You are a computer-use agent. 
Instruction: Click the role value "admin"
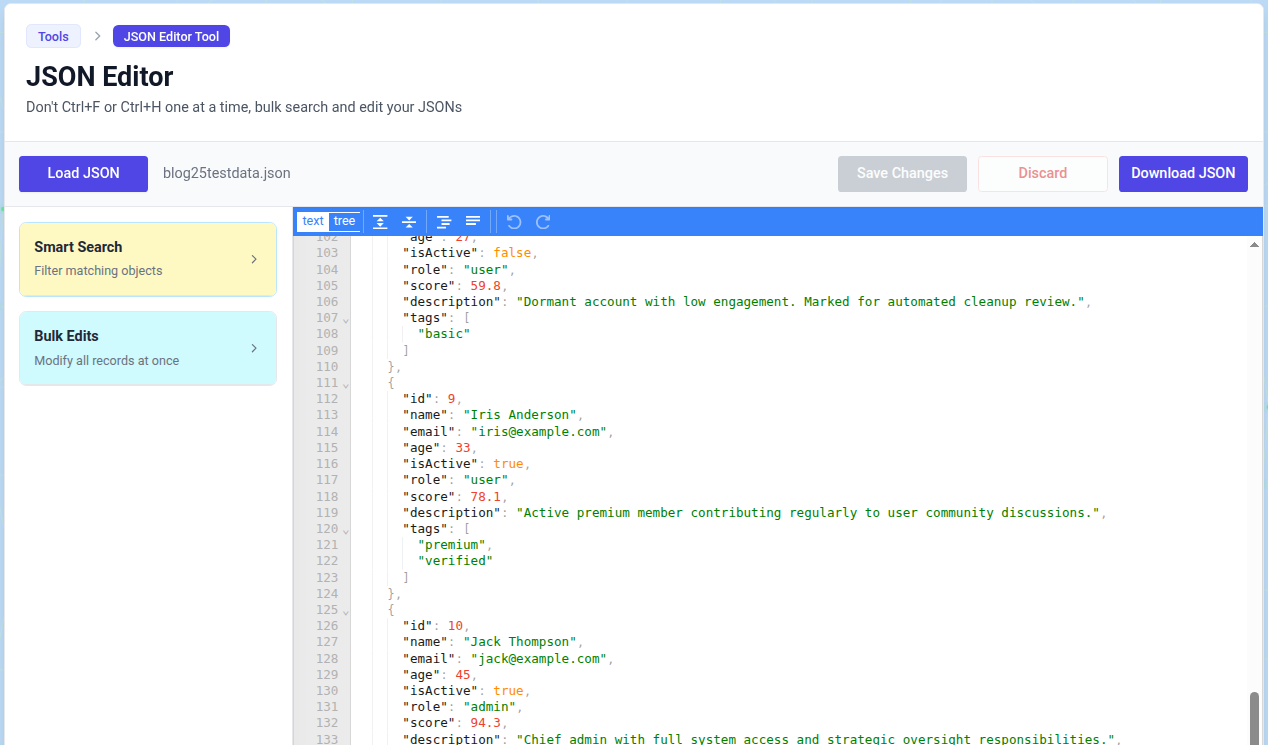[490, 707]
